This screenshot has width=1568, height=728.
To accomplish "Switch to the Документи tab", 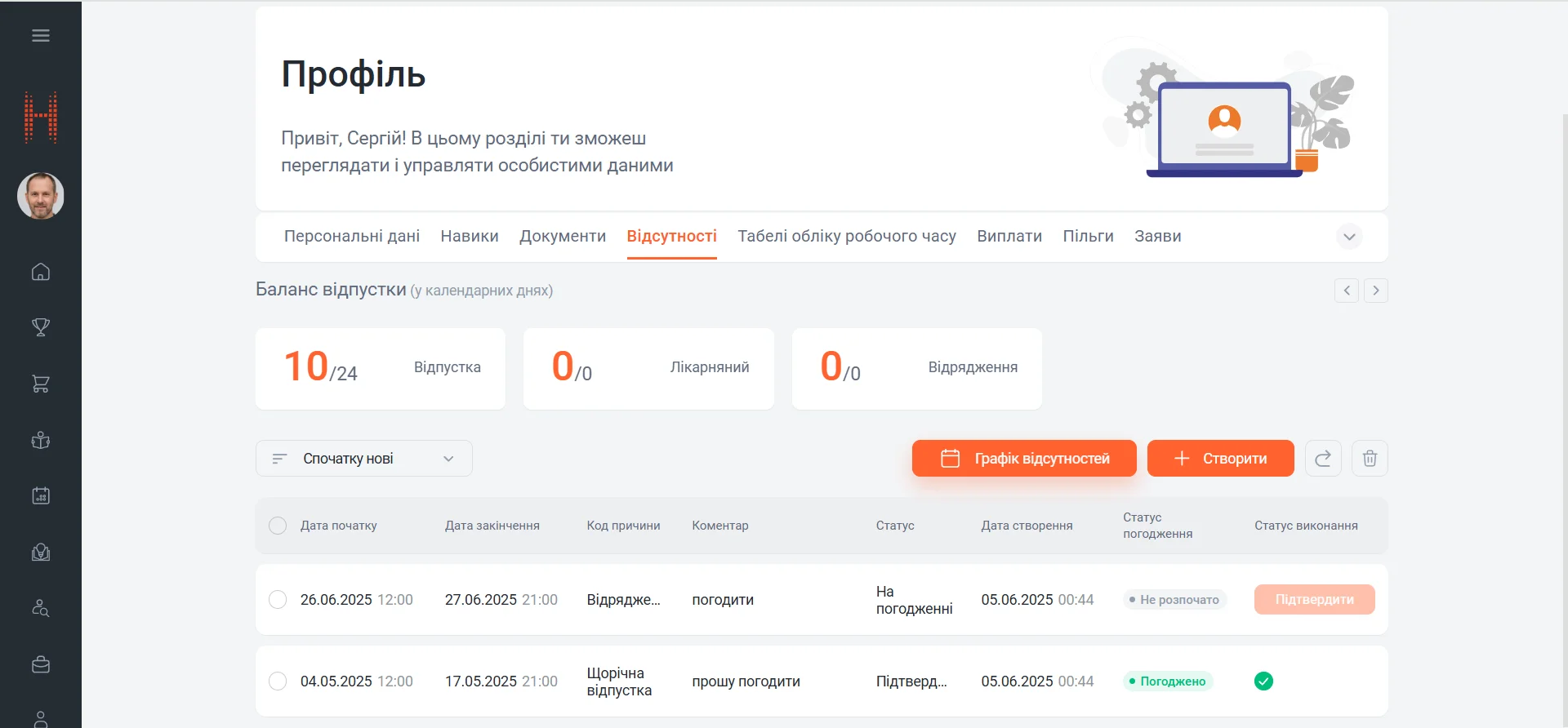I will coord(563,236).
